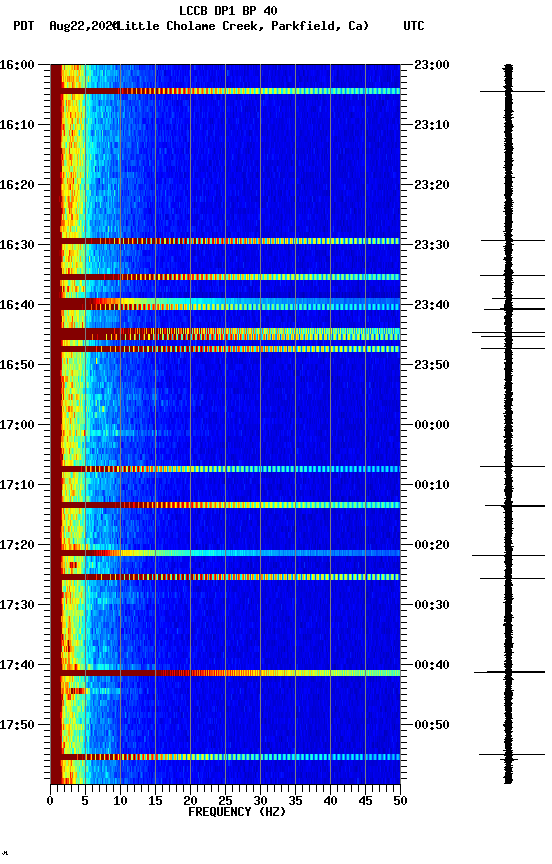
Task: Click the 23:40 UTC time label
Action: pyautogui.click(x=432, y=305)
